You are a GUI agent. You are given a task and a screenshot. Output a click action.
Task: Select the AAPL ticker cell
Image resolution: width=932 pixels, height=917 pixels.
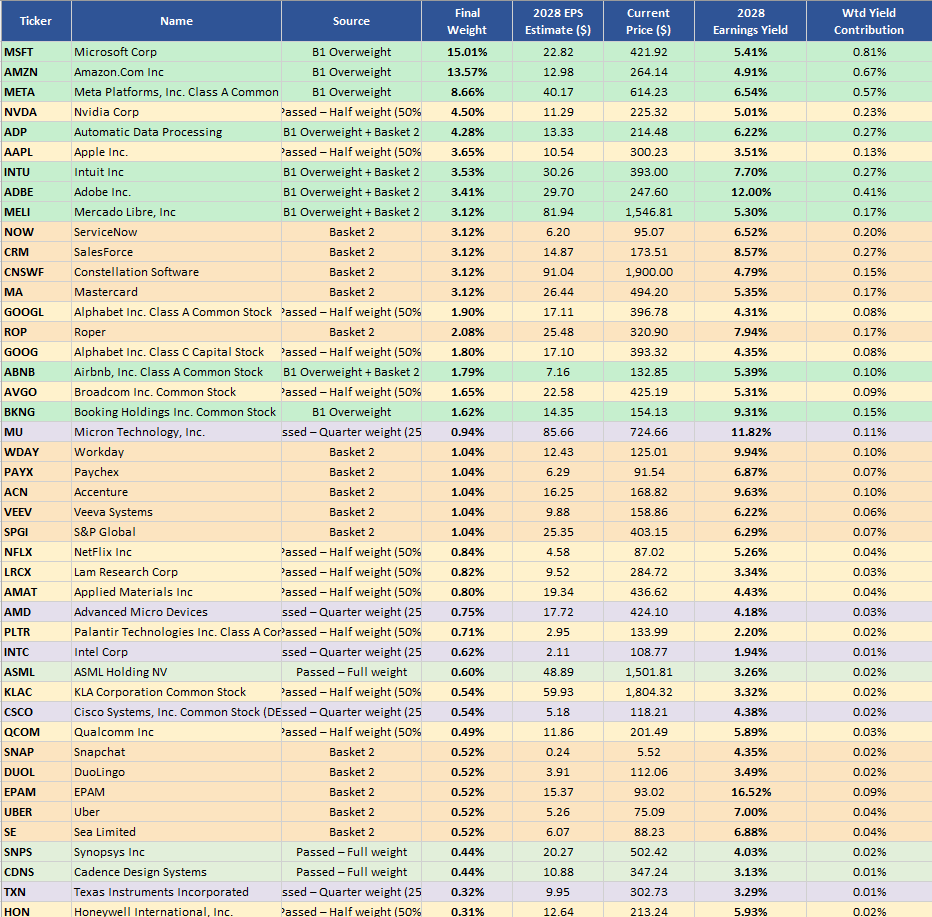click(36, 152)
